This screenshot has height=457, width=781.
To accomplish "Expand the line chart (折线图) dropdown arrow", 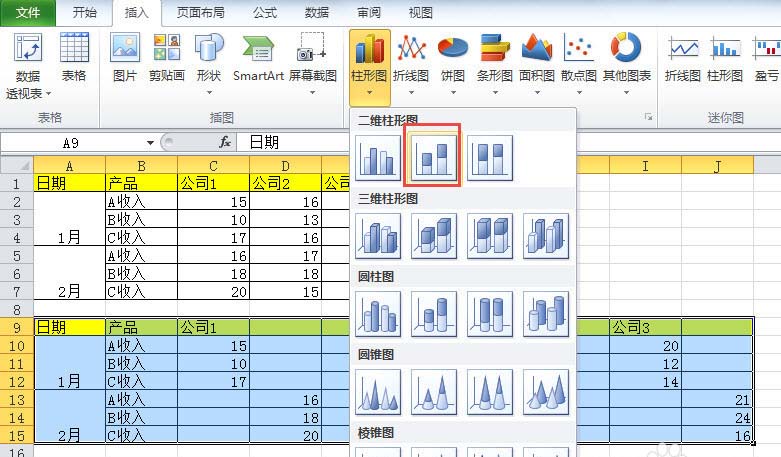I will pyautogui.click(x=411, y=92).
